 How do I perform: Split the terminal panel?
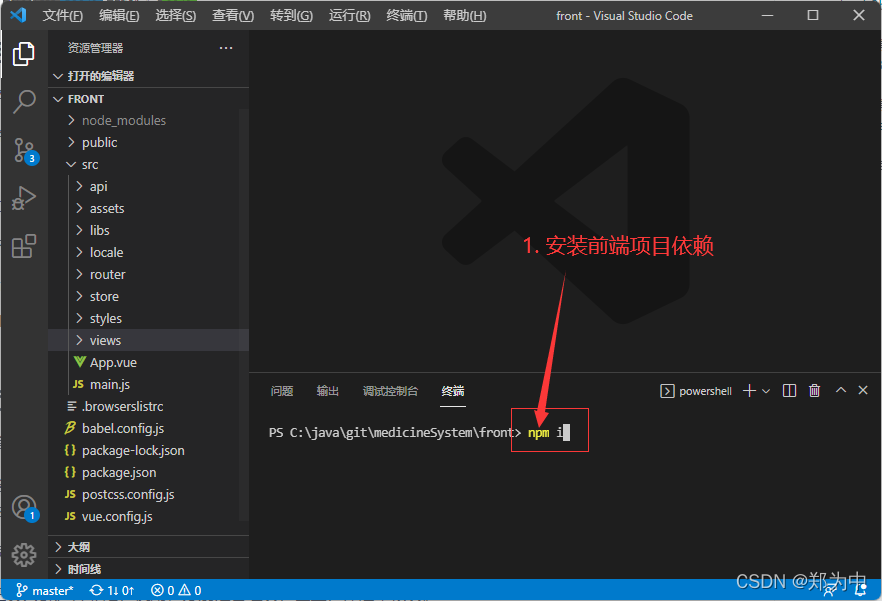coord(789,391)
